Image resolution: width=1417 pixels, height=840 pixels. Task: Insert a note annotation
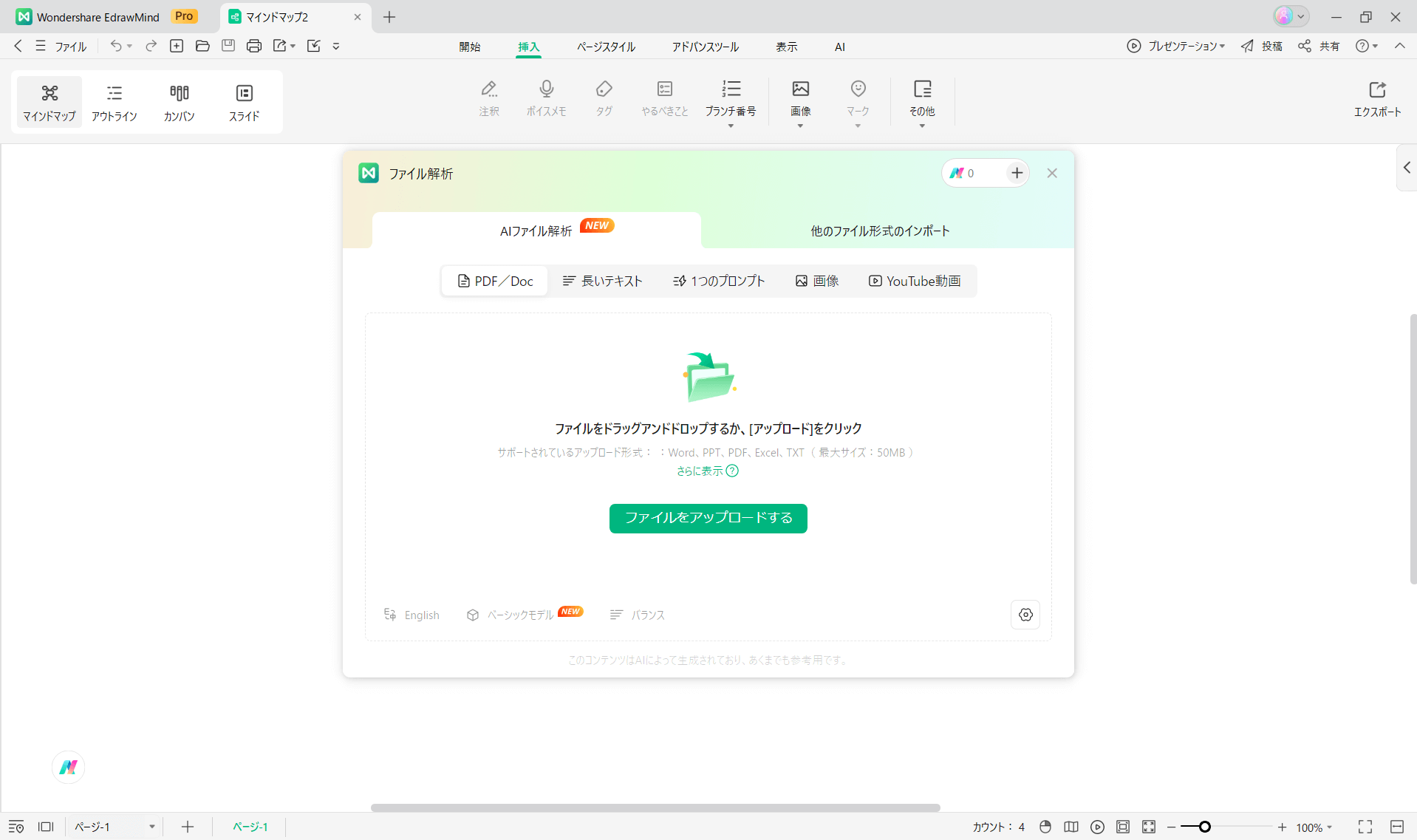click(489, 99)
